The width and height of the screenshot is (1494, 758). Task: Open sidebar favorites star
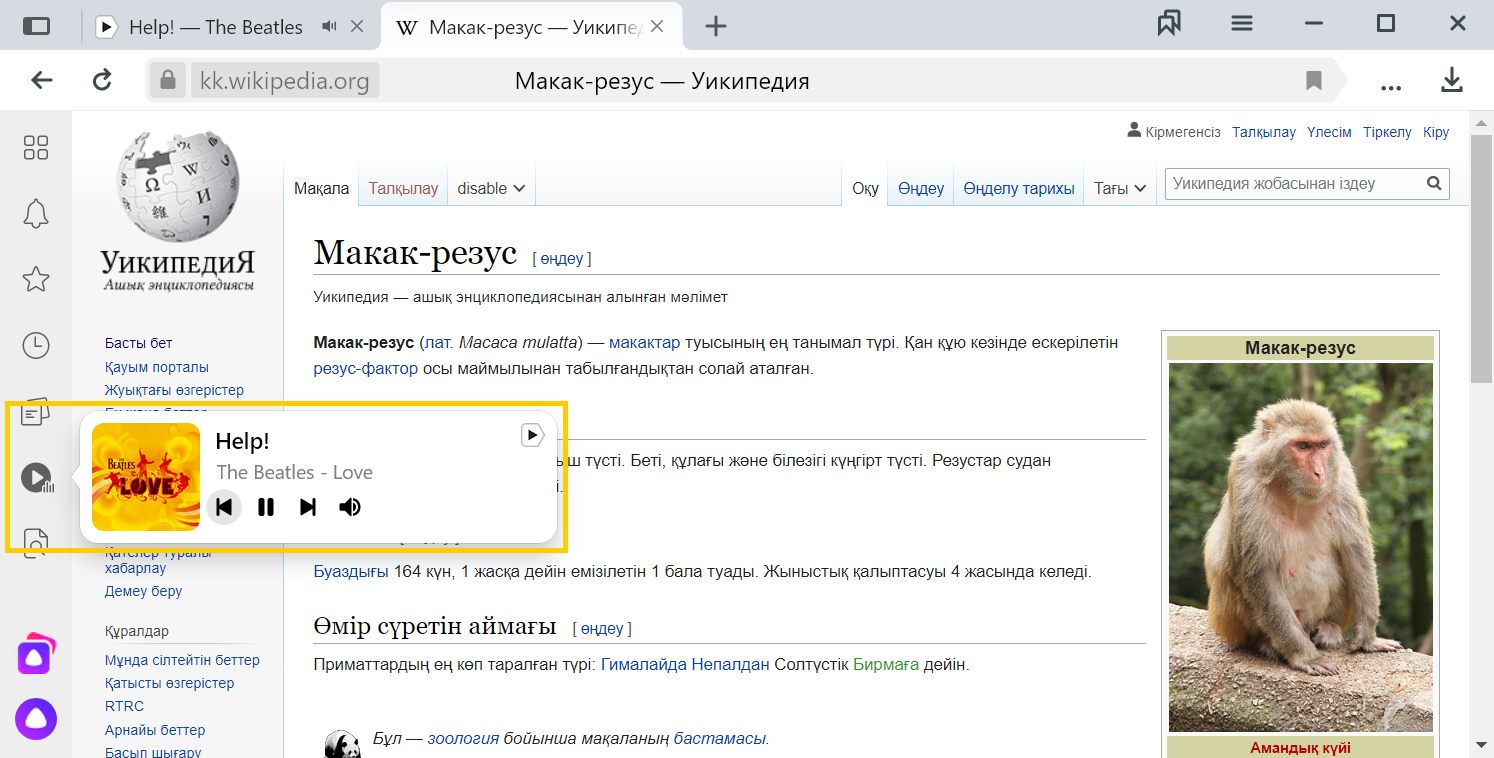pos(36,279)
